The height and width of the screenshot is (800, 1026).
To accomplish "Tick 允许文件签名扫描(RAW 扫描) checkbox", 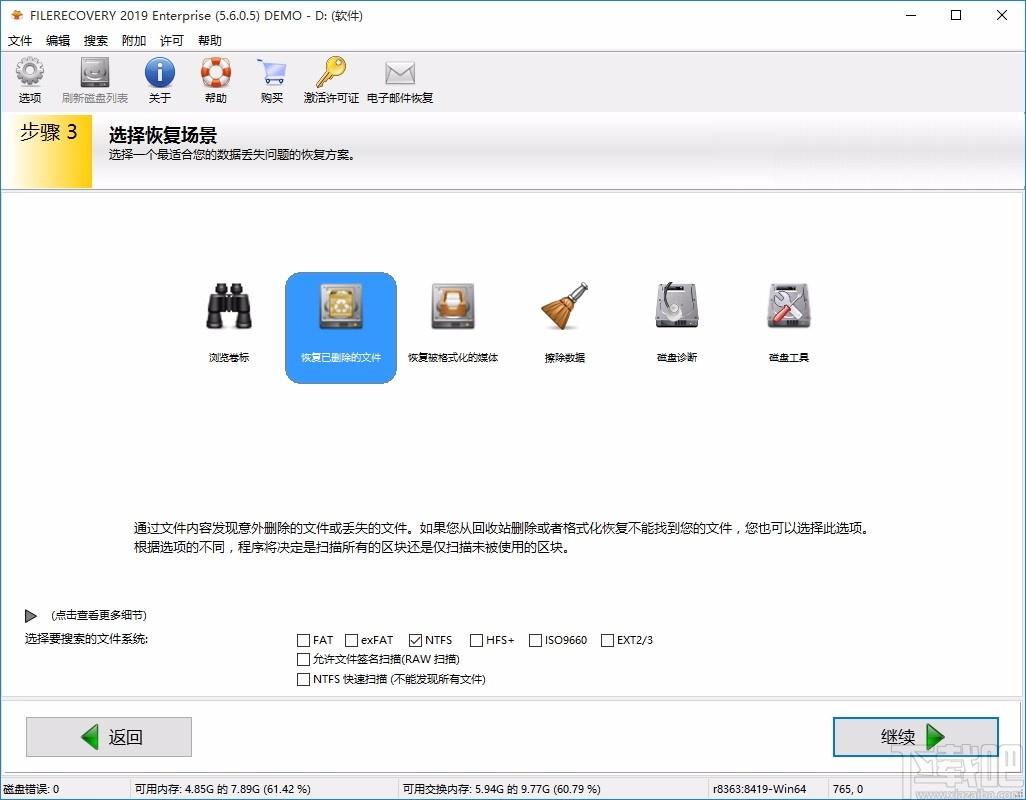I will tap(303, 659).
